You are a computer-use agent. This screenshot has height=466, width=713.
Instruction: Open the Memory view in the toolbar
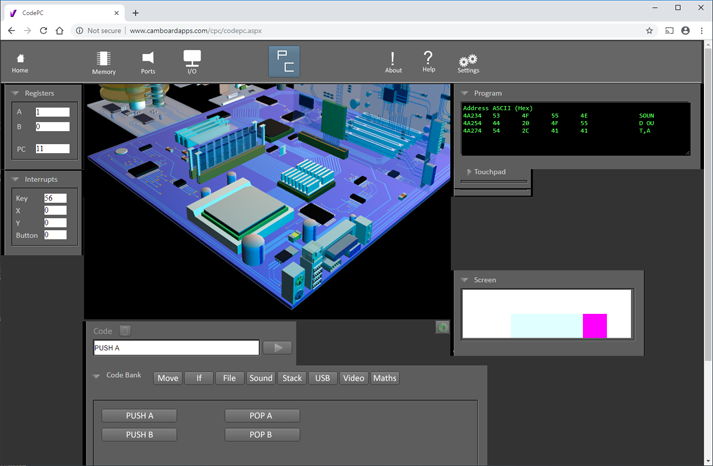click(x=104, y=62)
